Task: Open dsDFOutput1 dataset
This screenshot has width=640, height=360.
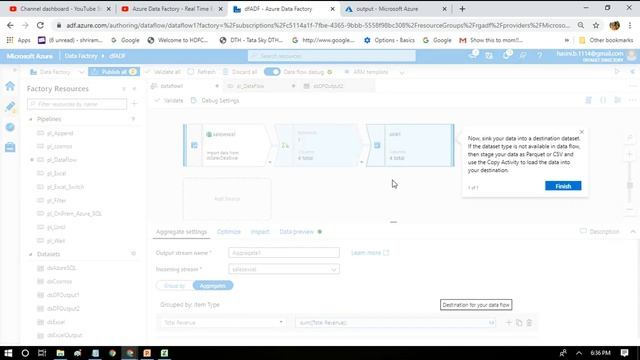Action: [x=63, y=295]
